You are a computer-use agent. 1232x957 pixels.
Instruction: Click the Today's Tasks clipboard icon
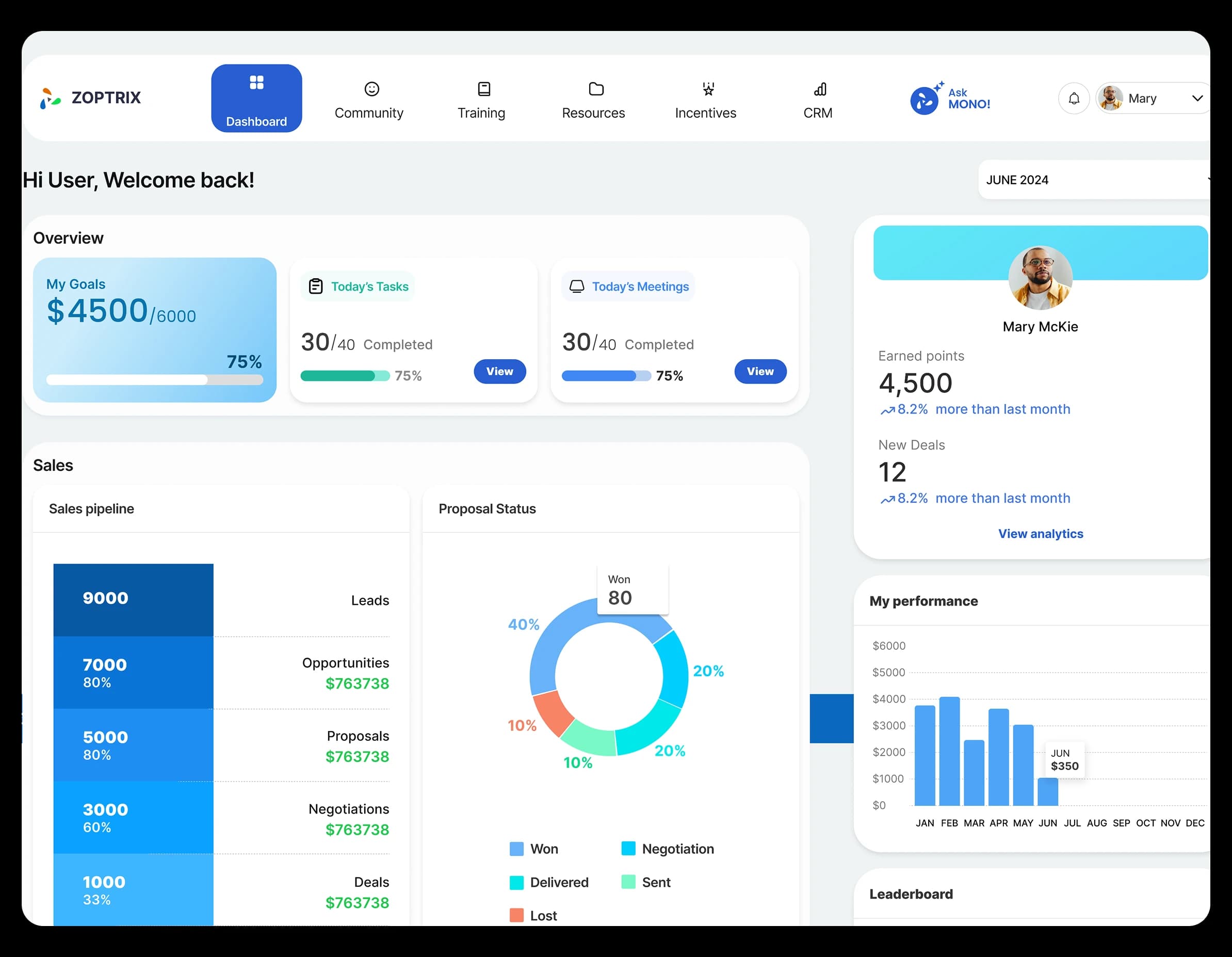315,286
